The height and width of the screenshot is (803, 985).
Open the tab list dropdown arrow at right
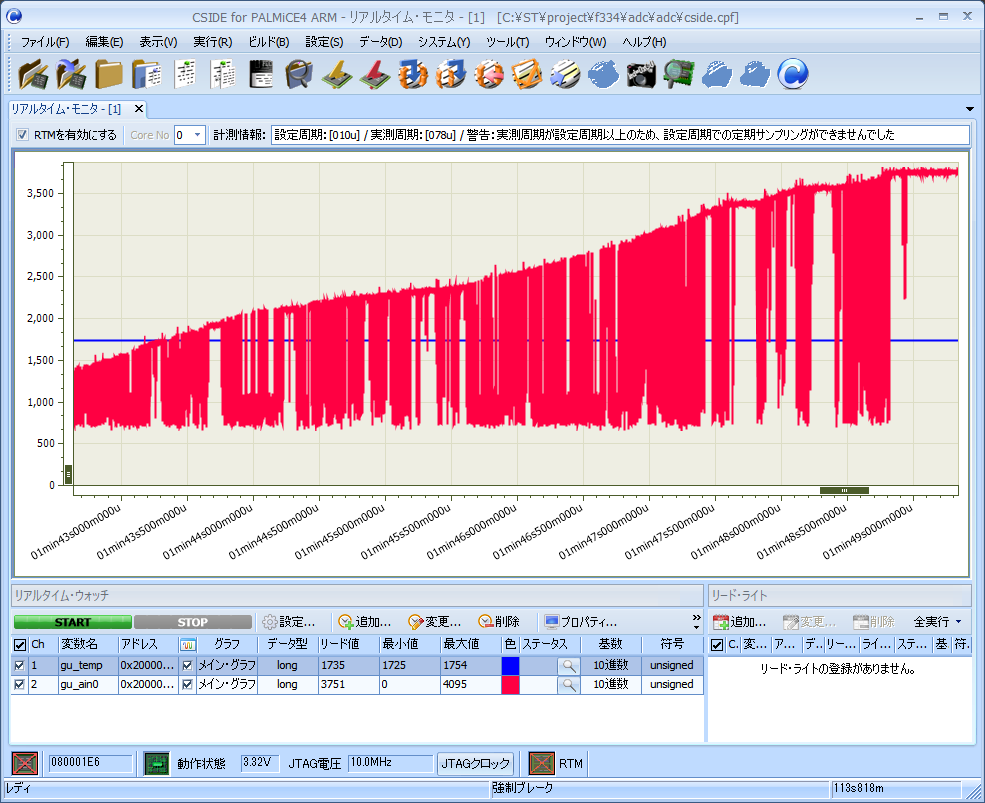click(x=970, y=109)
